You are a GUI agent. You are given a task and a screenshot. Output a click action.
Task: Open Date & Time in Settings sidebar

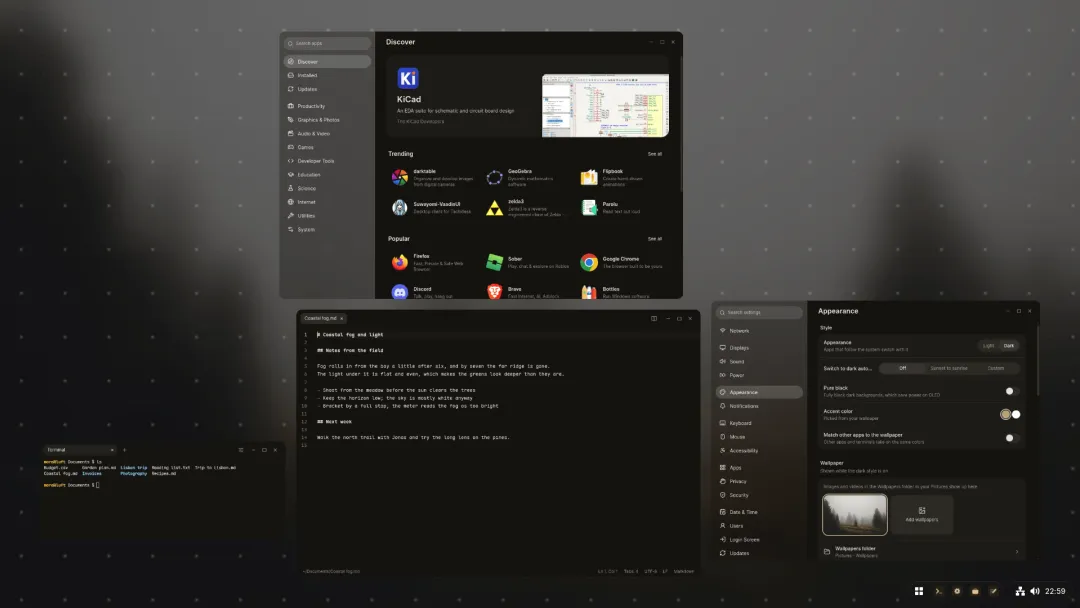pyautogui.click(x=759, y=512)
